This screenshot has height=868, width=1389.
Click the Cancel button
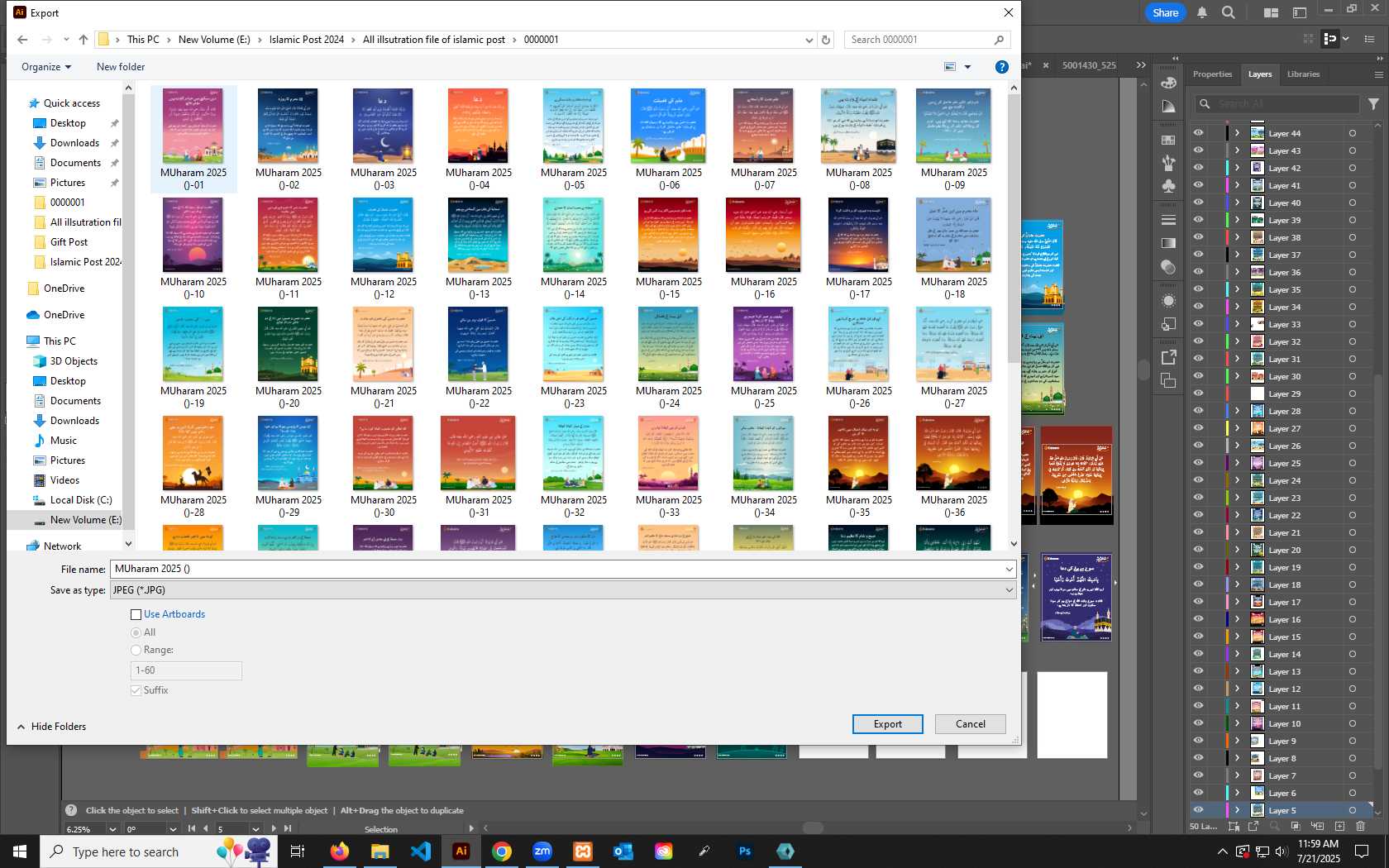pos(971,724)
